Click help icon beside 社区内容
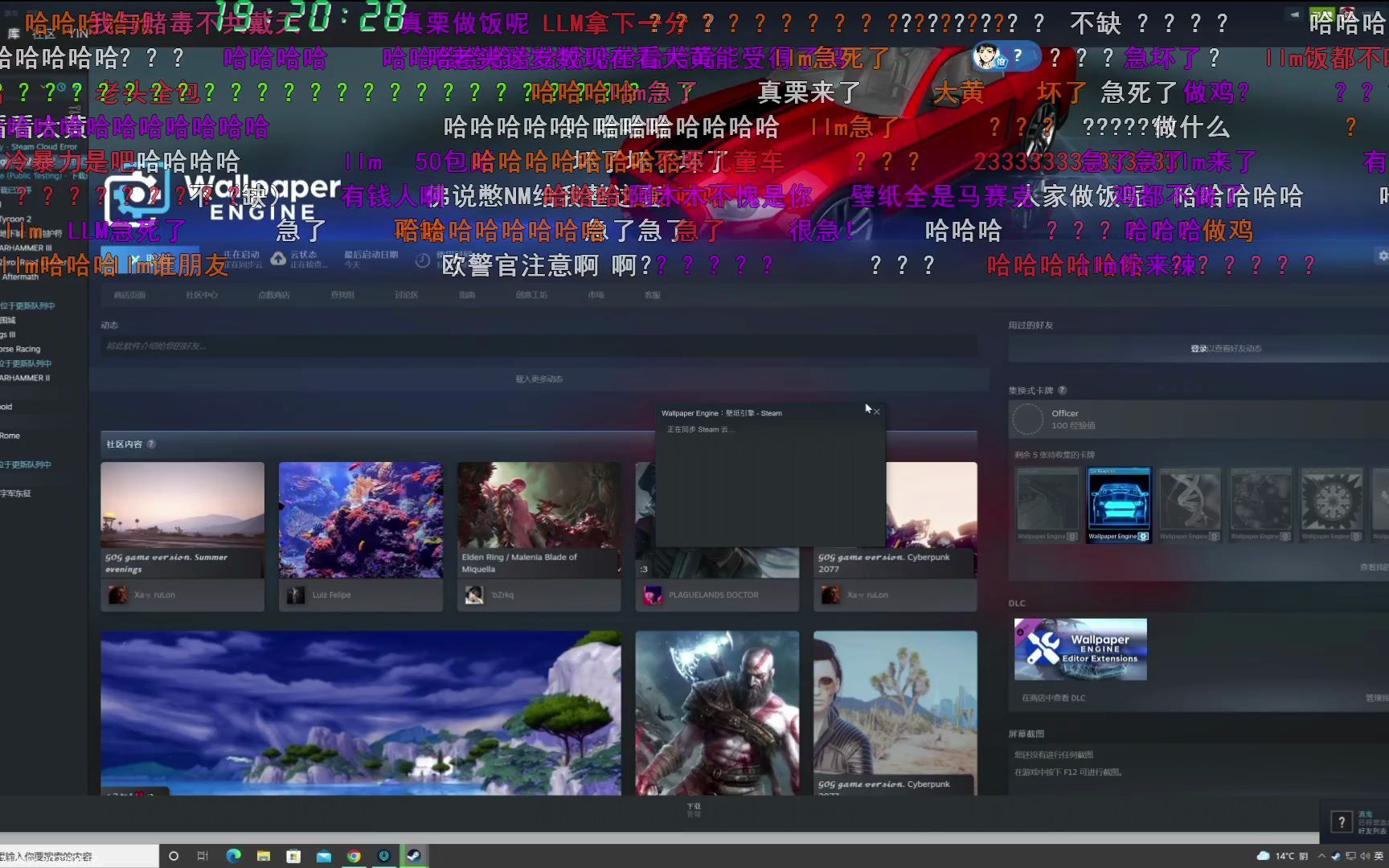This screenshot has height=868, width=1389. (x=151, y=444)
